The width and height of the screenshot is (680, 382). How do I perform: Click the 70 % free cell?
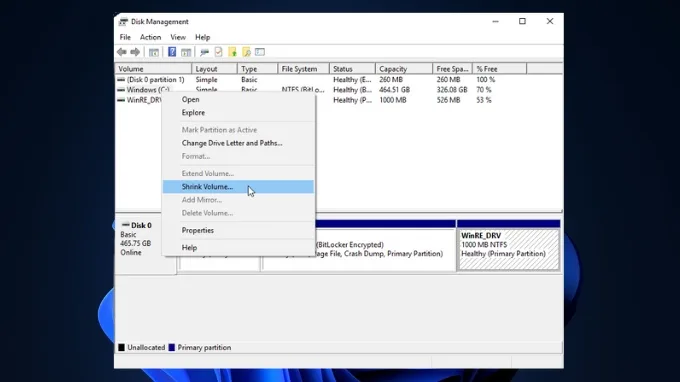click(484, 90)
